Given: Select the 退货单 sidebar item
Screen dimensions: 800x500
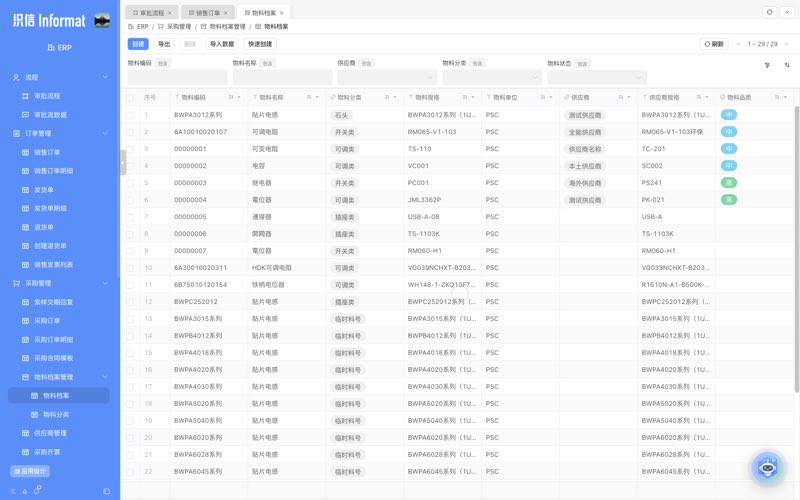Looking at the screenshot, I should coord(43,227).
